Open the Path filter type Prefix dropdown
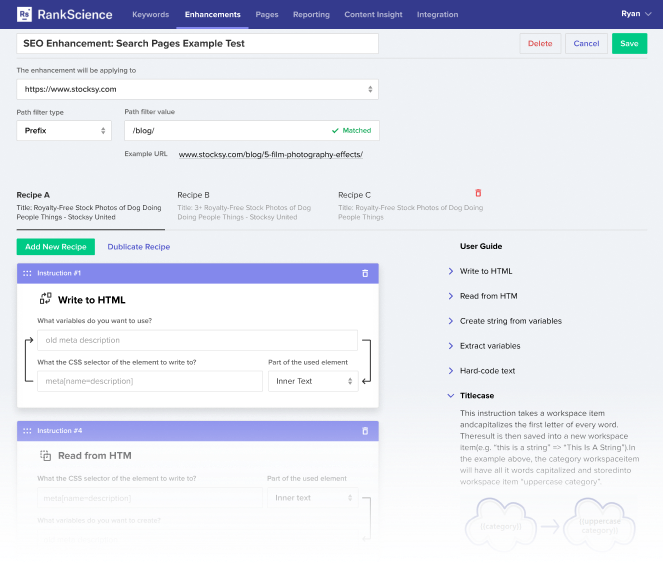Image resolution: width=663 pixels, height=586 pixels. point(64,131)
